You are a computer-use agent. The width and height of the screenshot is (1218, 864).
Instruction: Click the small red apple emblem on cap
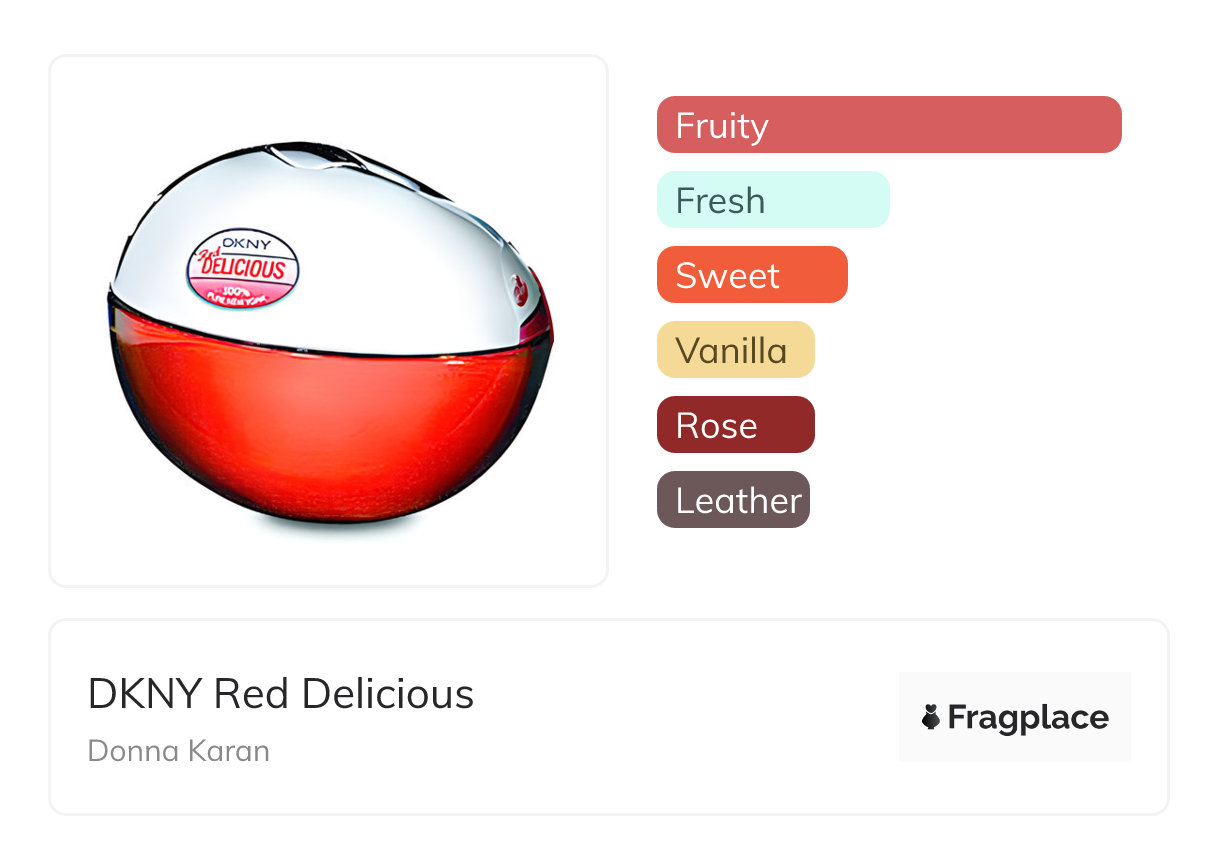click(x=520, y=292)
